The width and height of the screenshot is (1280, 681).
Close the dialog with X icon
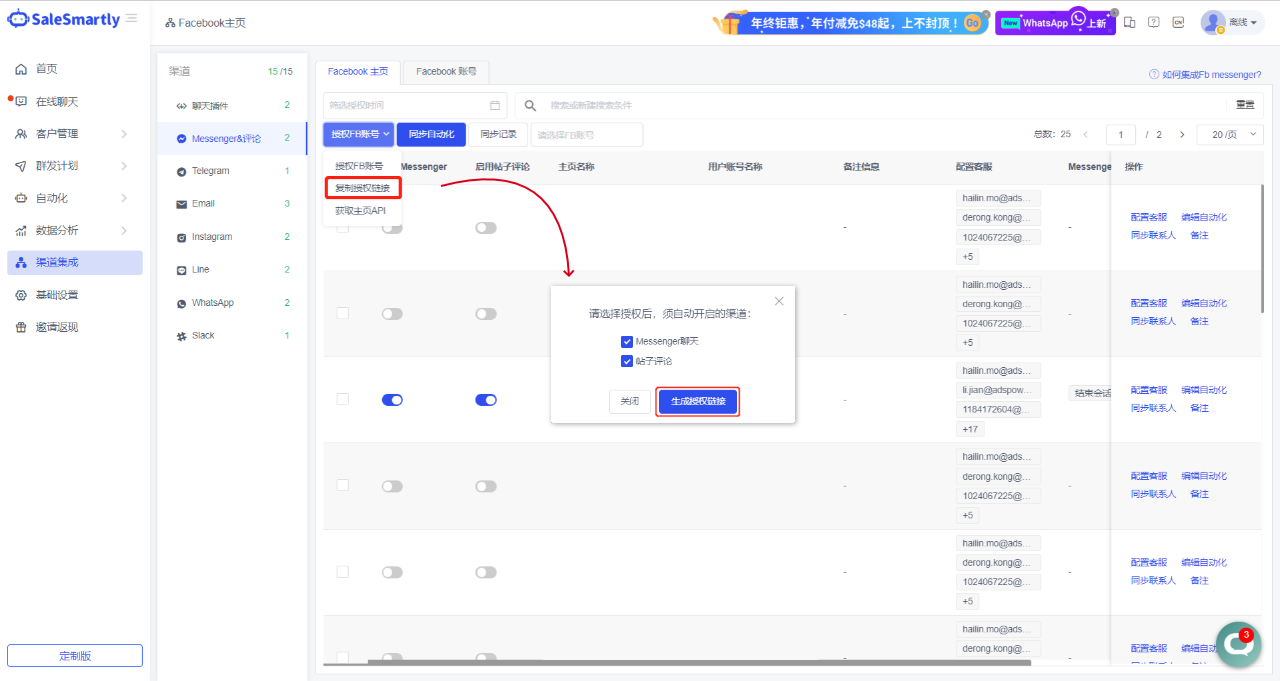pyautogui.click(x=779, y=301)
